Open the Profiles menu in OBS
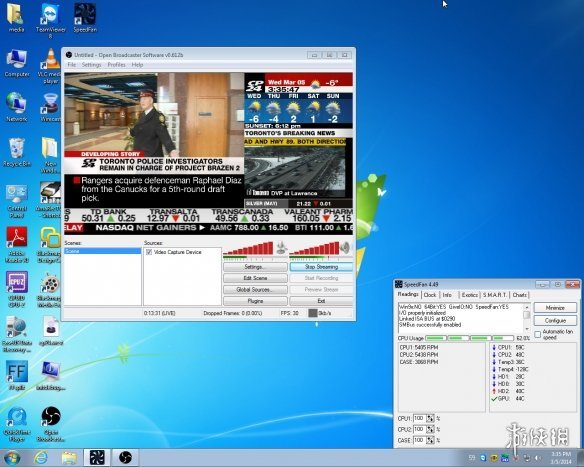The height and width of the screenshot is (467, 584). [116, 65]
